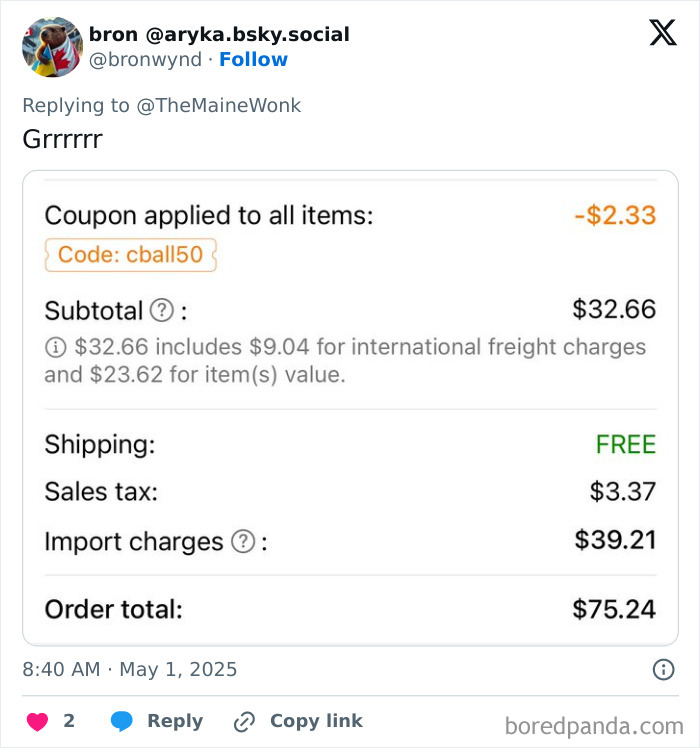The height and width of the screenshot is (748, 700).
Task: Click the Reply button text
Action: tap(175, 721)
